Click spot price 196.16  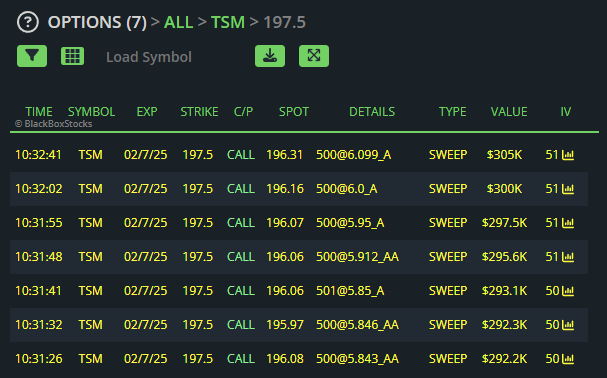pos(285,189)
